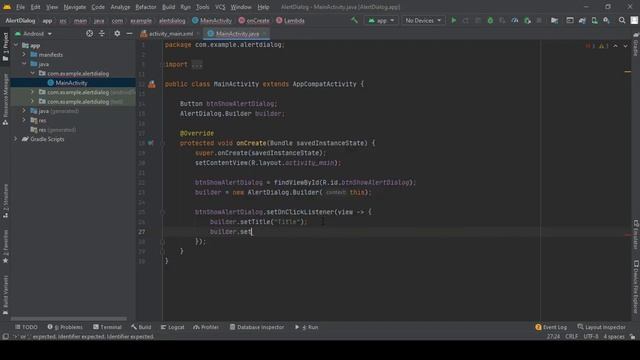This screenshot has height=360, width=640.
Task: Expand the manifests folder
Action: pos(24,55)
